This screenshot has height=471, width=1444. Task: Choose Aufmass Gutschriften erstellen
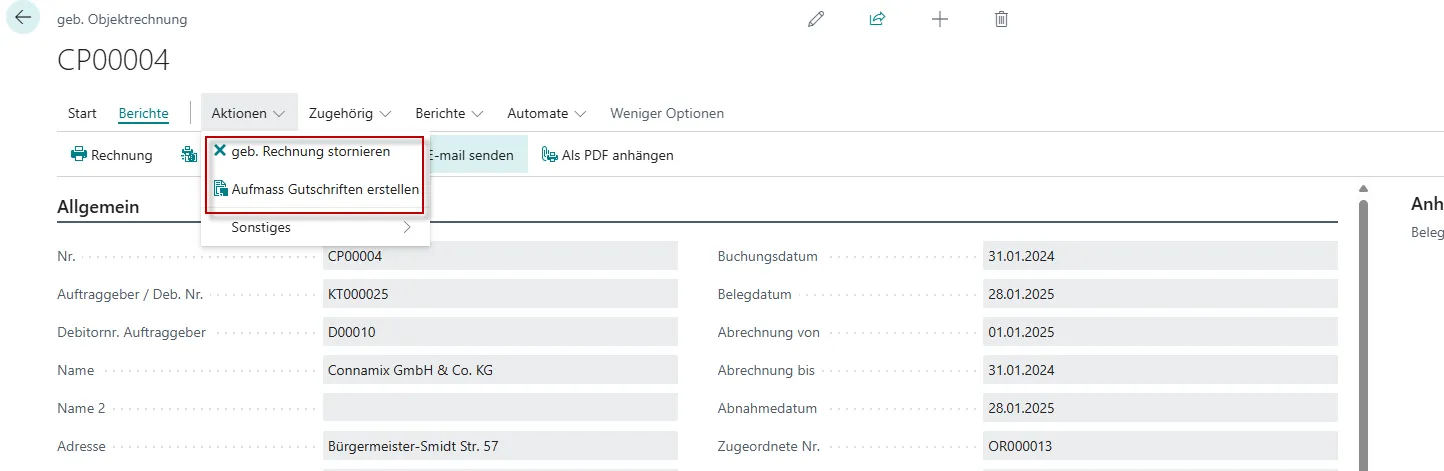click(x=315, y=189)
